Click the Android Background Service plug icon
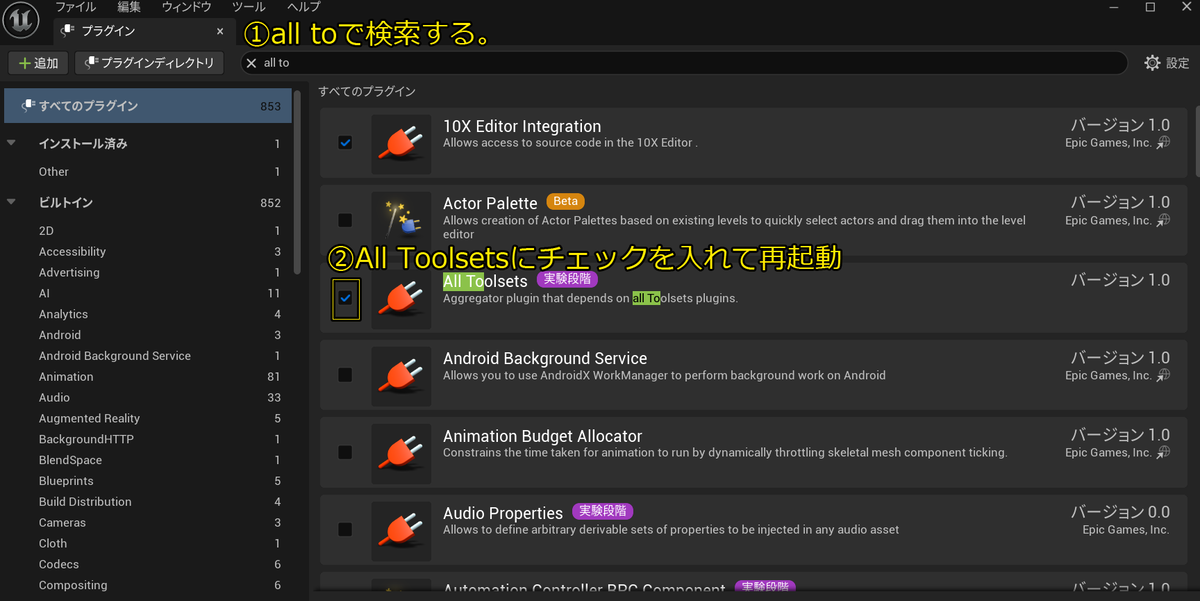1200x601 pixels. (401, 376)
